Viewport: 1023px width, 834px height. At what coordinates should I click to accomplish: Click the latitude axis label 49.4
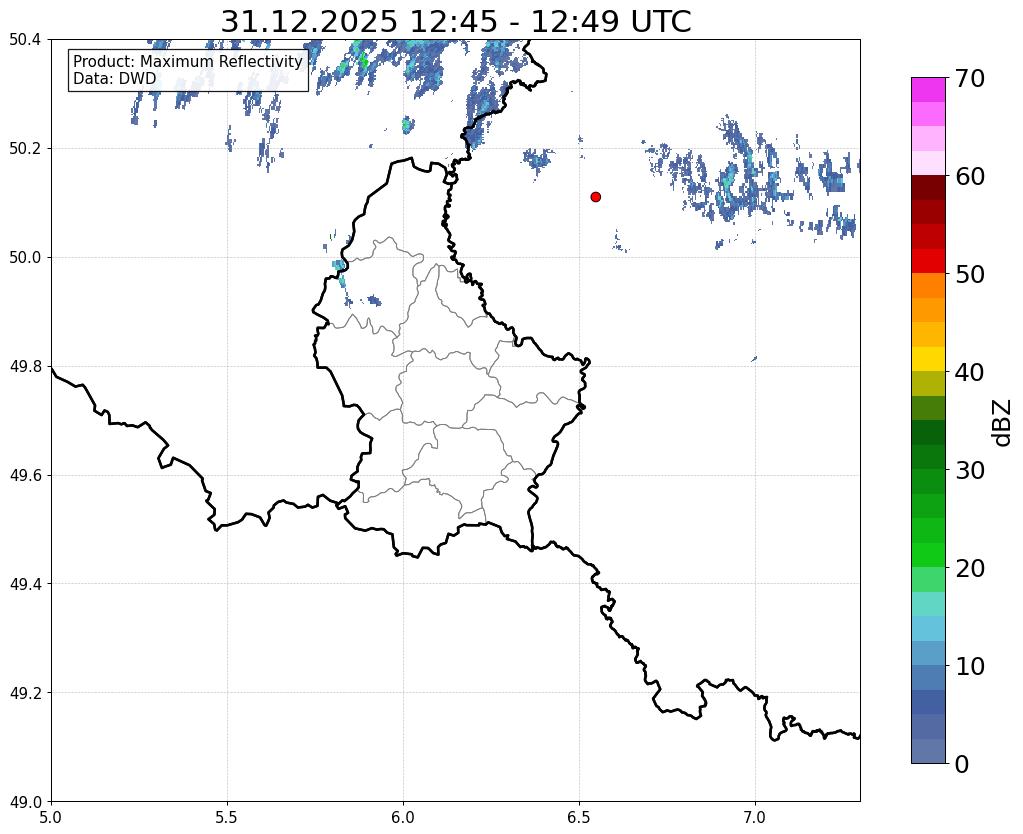[x=25, y=584]
